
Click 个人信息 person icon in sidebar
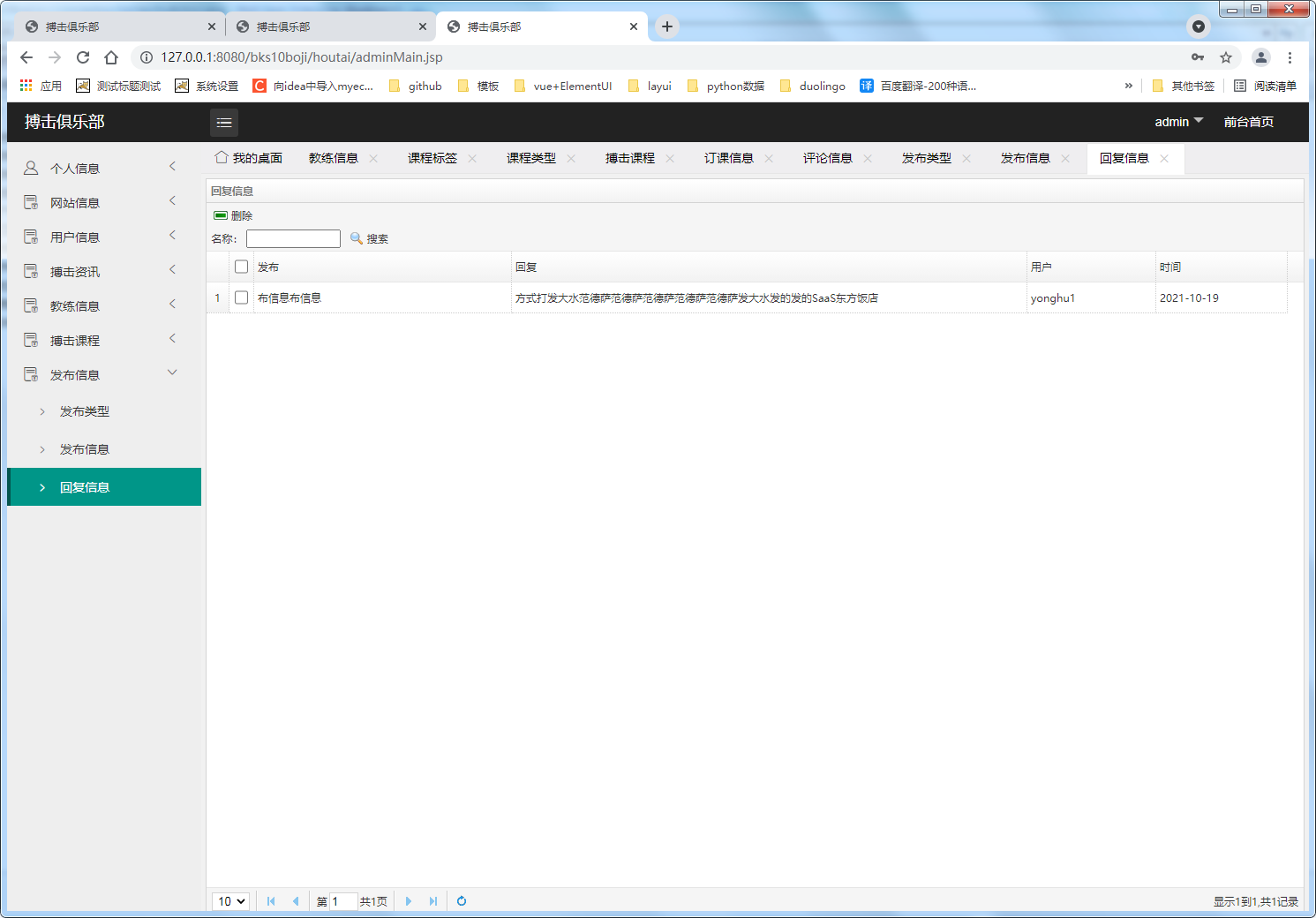(31, 168)
